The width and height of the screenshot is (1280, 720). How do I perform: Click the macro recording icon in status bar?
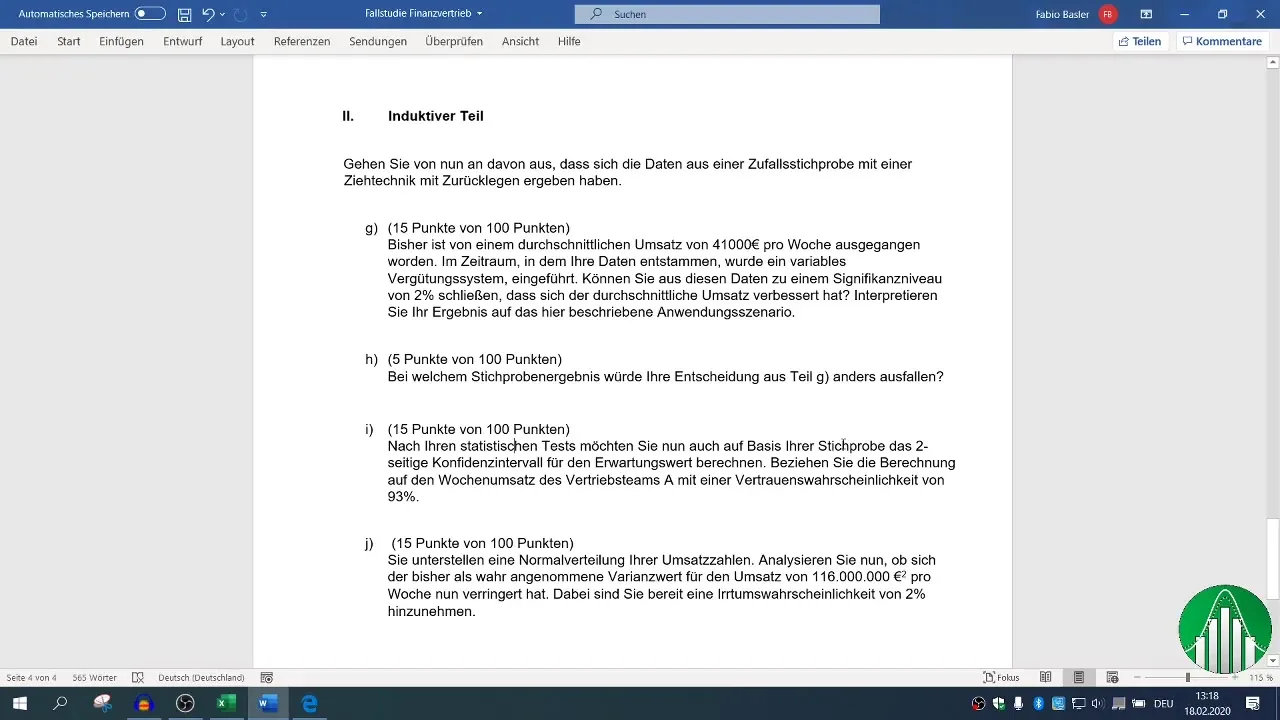(x=267, y=677)
